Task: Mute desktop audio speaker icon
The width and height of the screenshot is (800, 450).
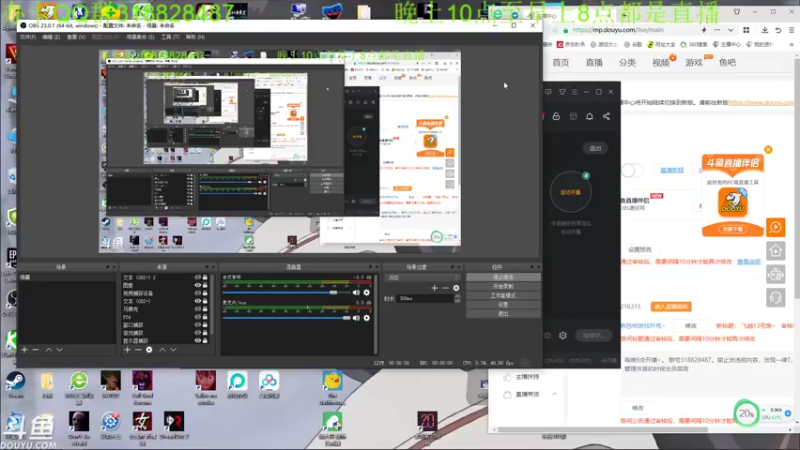Action: tap(356, 292)
